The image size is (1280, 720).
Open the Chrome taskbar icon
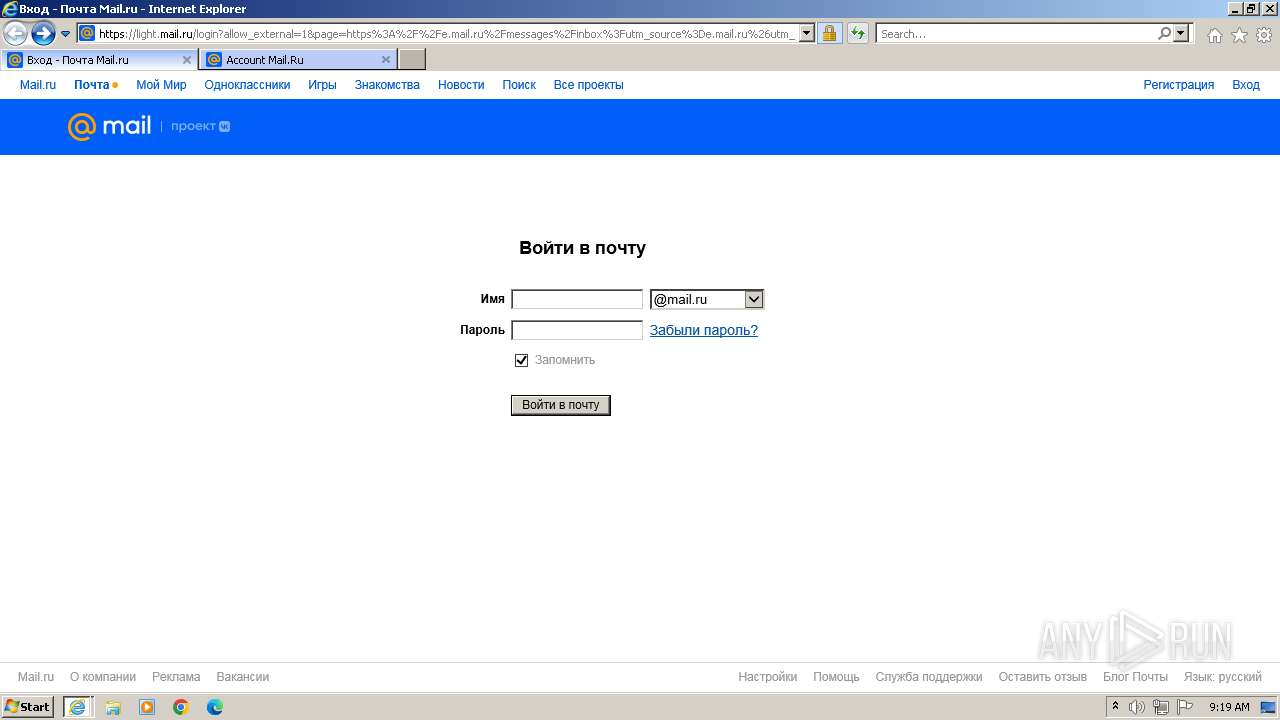coord(181,707)
